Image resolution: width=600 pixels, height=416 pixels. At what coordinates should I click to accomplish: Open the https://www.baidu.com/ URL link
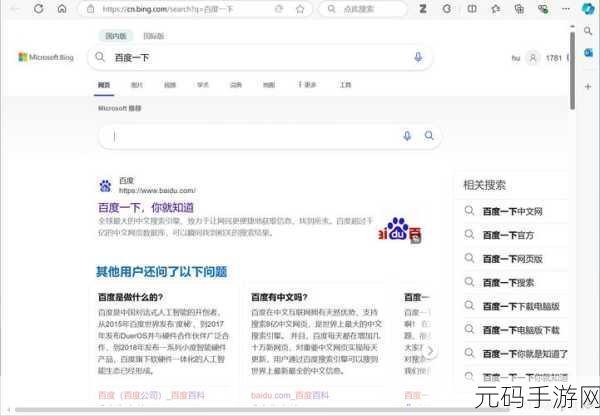pyautogui.click(x=157, y=191)
